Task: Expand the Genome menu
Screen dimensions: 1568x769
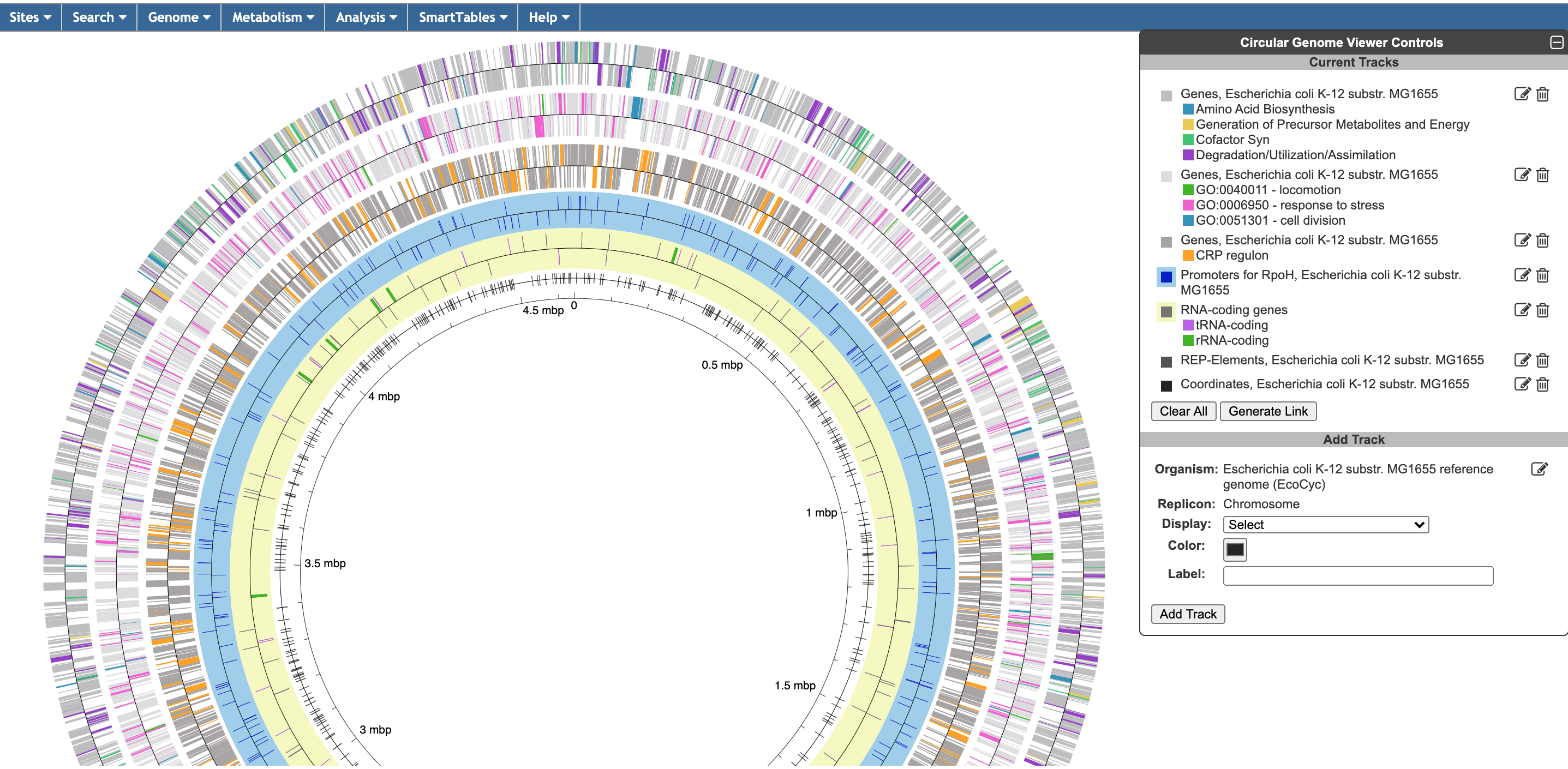Action: (x=178, y=17)
